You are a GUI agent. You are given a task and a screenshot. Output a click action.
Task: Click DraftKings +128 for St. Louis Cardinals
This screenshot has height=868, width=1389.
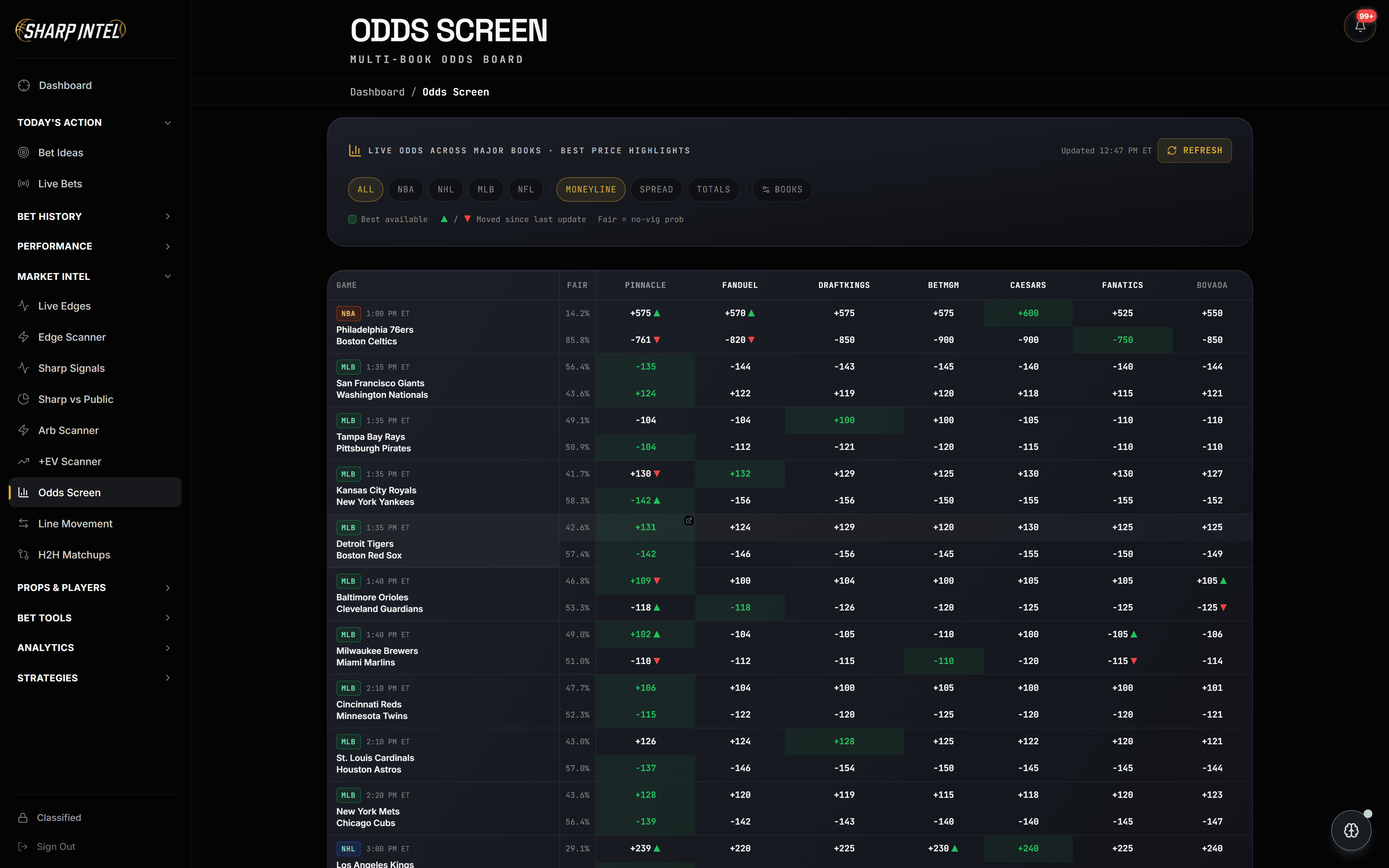click(x=844, y=741)
